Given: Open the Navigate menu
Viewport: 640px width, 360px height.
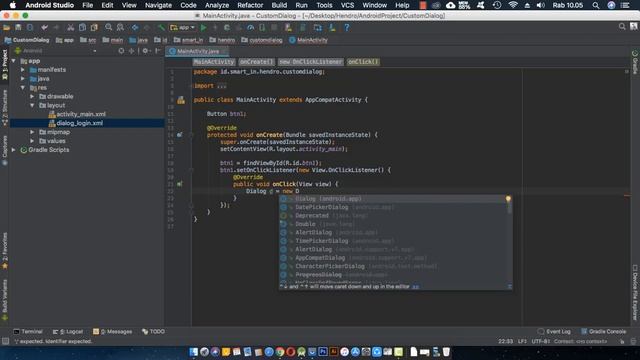Looking at the screenshot, I should (x=158, y=5).
